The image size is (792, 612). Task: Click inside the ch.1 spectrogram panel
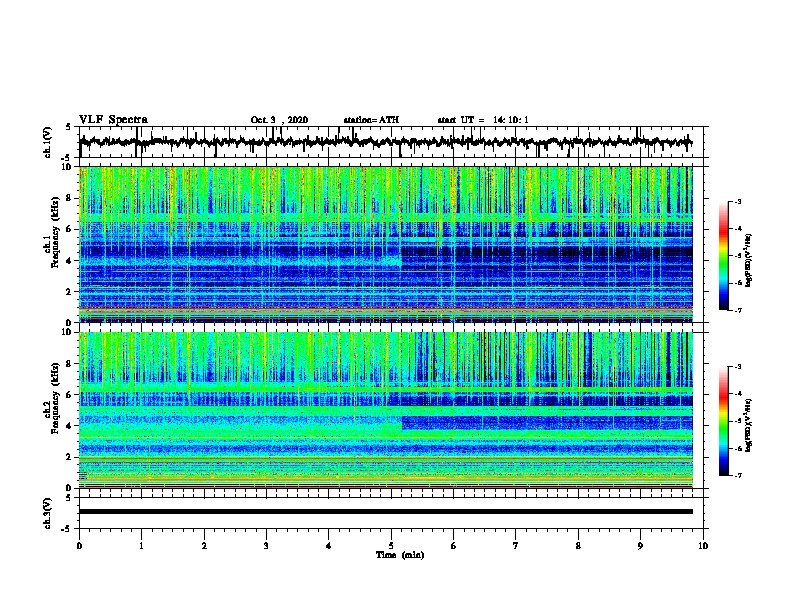(x=385, y=244)
